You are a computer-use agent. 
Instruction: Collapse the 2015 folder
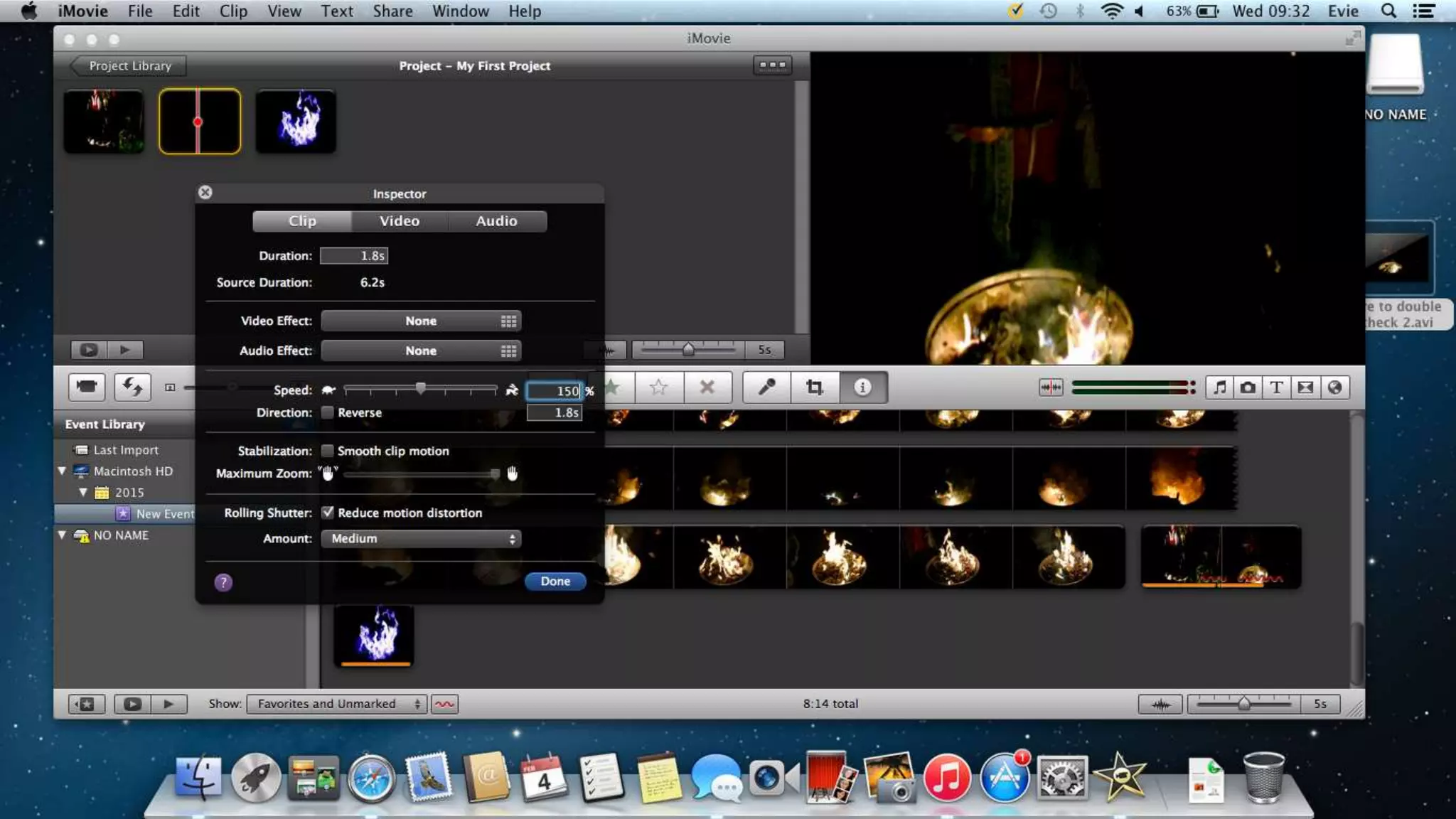pyautogui.click(x=83, y=493)
